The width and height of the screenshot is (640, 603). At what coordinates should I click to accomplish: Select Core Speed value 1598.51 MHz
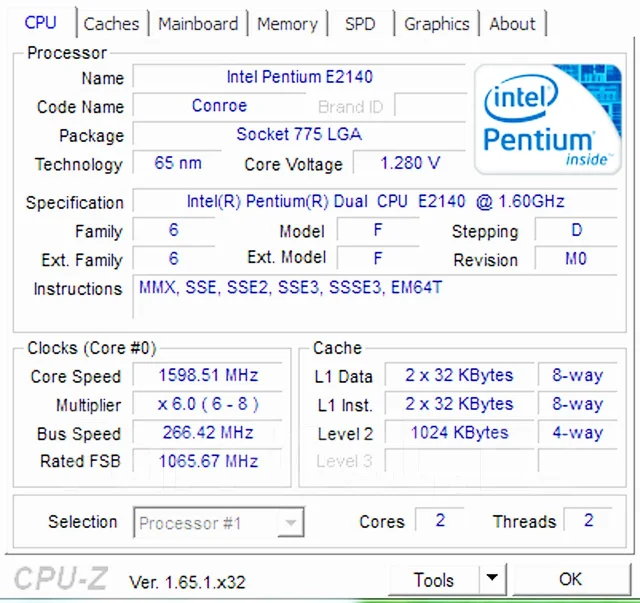click(x=208, y=375)
